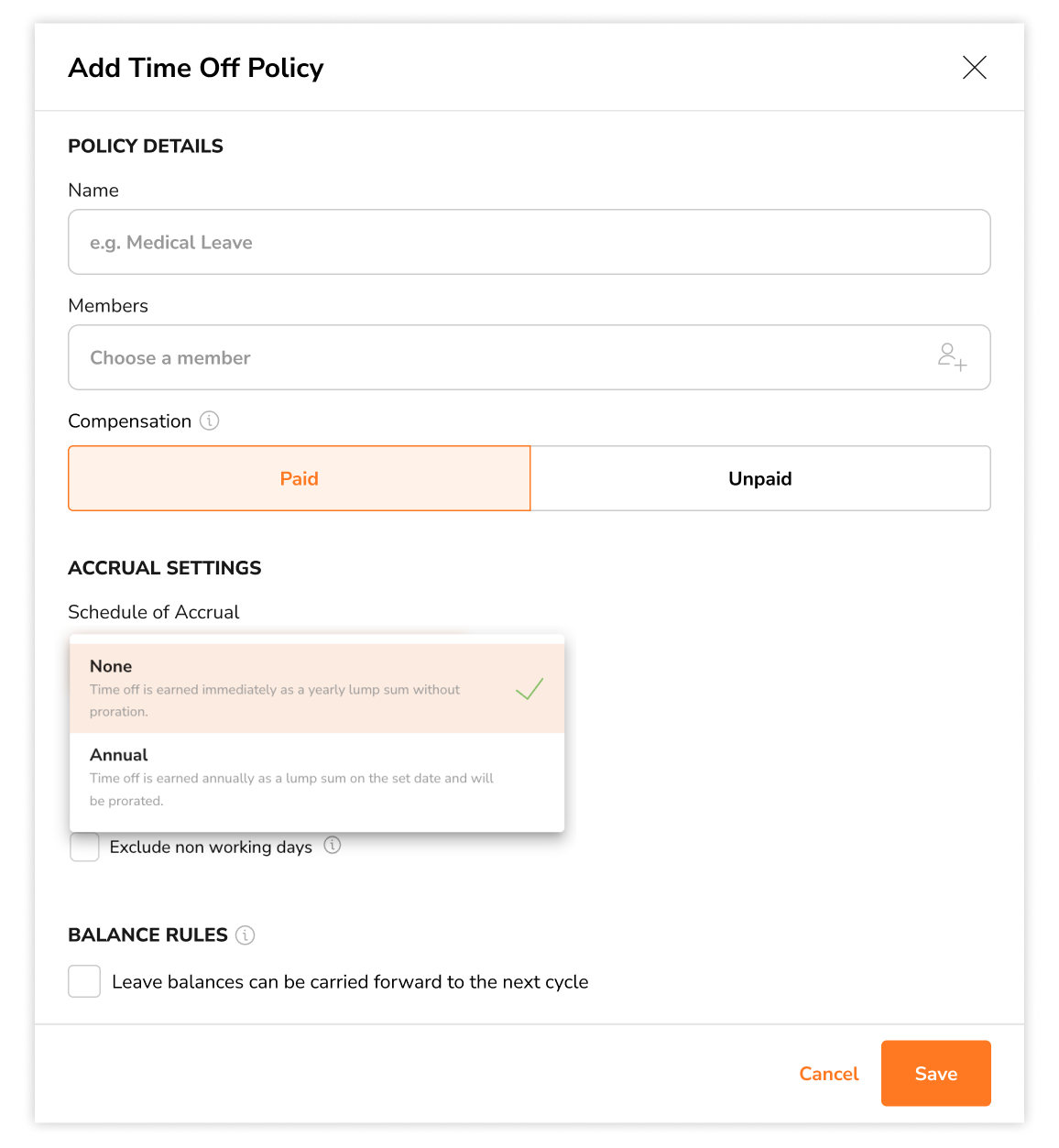Screen dimensions: 1059x1148
Task: Enable the Exclude non working days checkbox
Action: click(85, 847)
